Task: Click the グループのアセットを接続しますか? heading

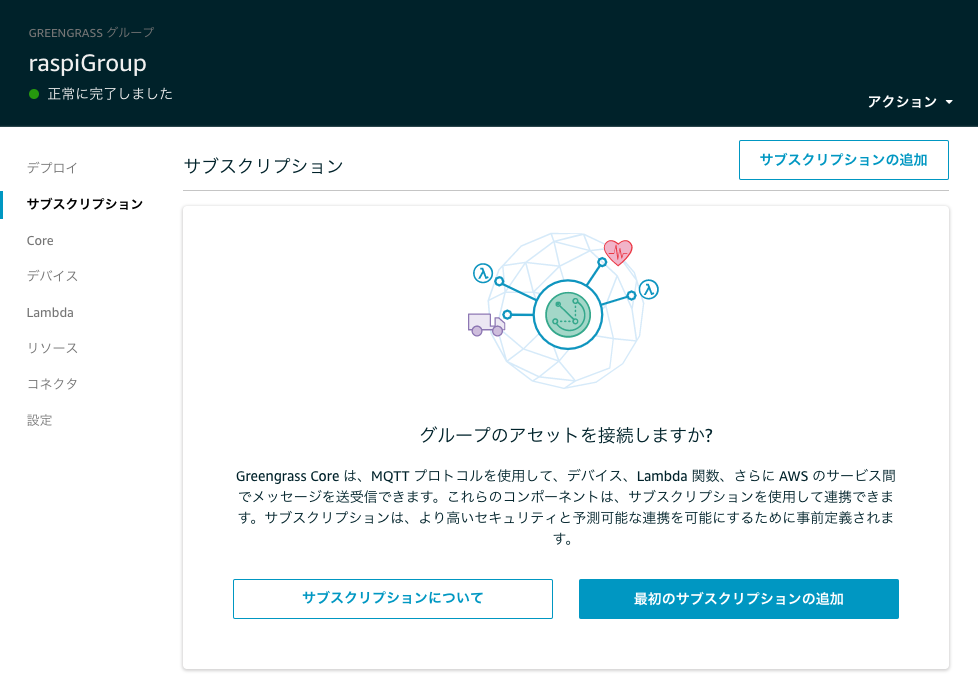Action: click(566, 435)
